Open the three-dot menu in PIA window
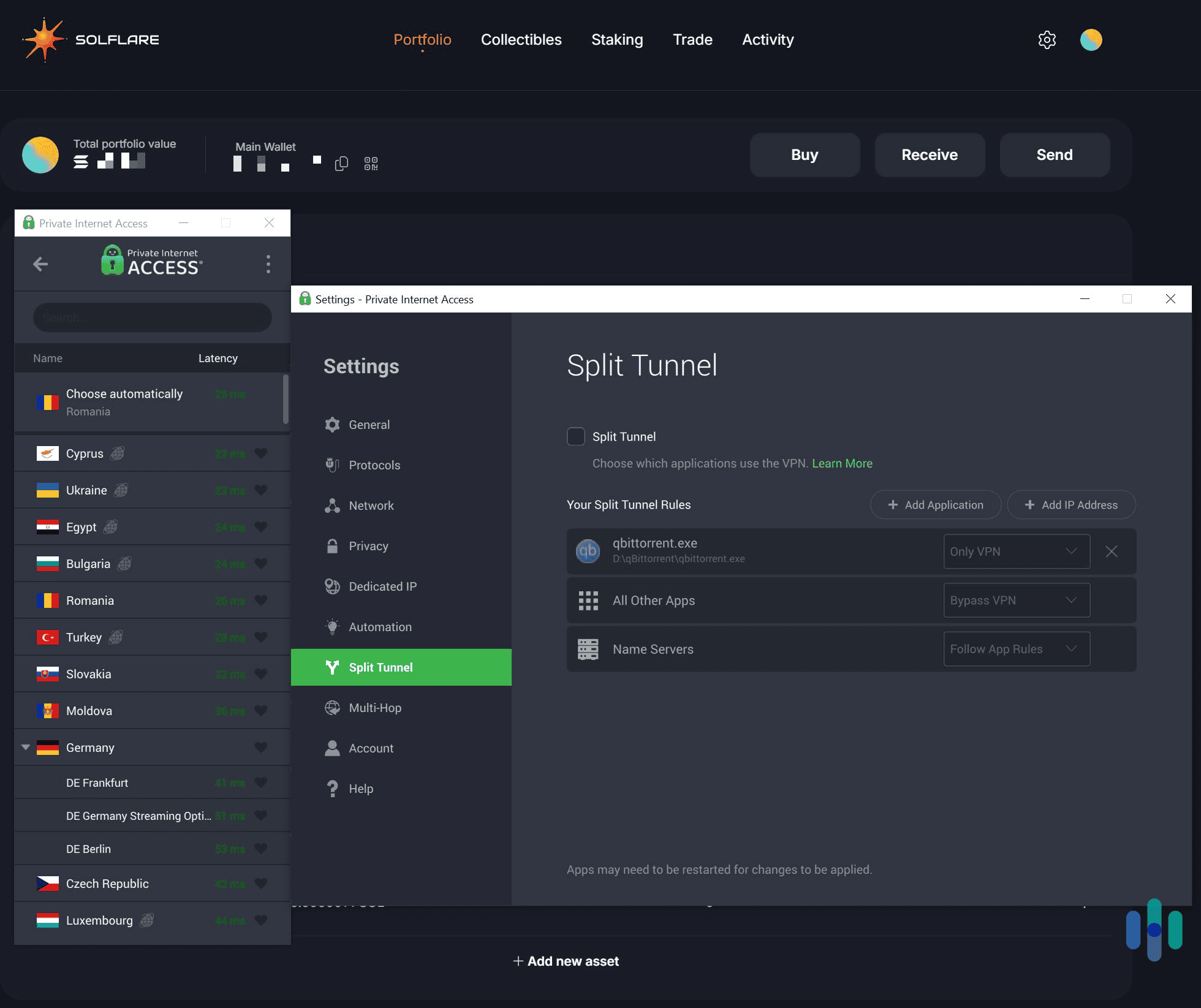This screenshot has width=1201, height=1008. pos(268,263)
